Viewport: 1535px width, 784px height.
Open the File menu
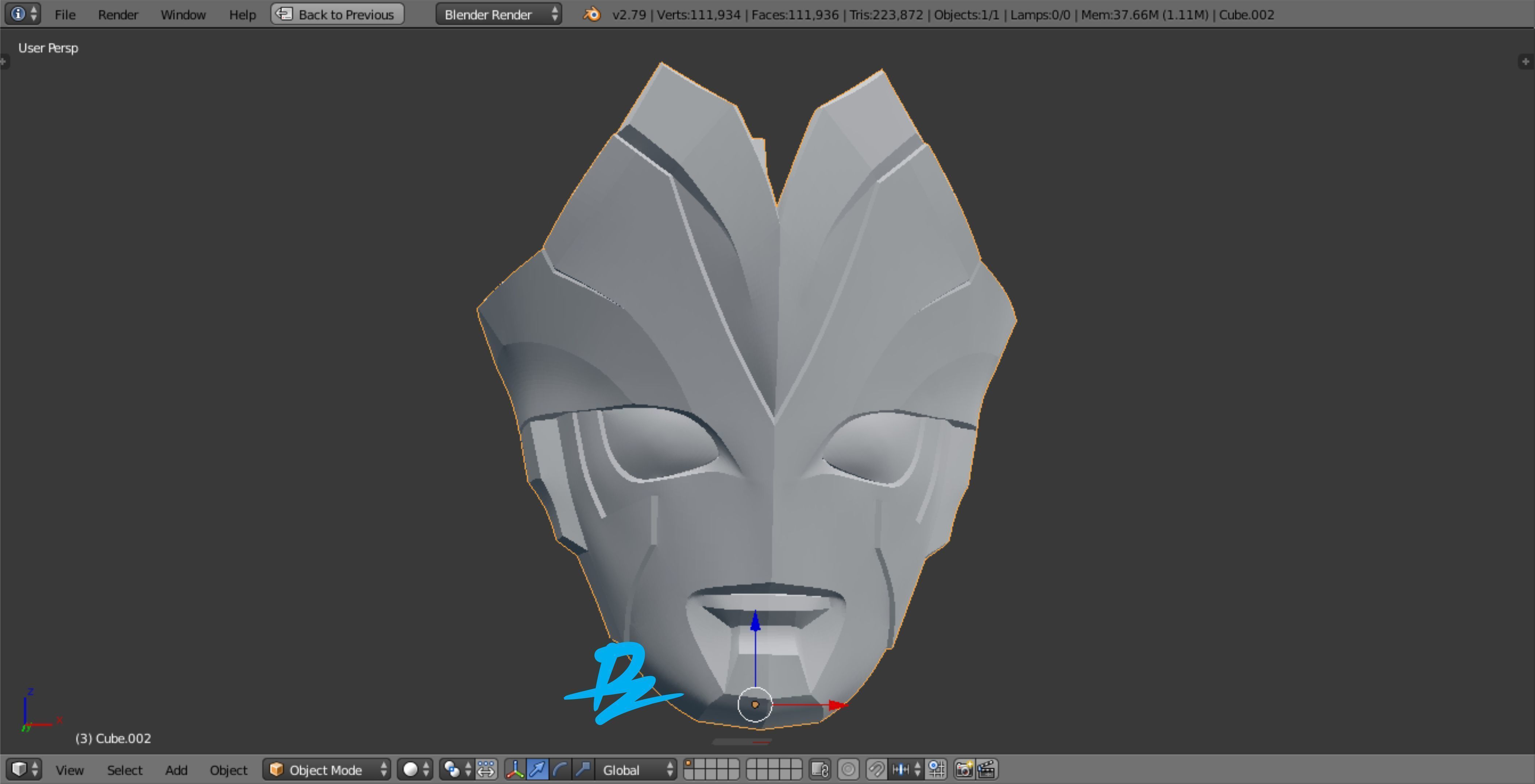point(65,14)
